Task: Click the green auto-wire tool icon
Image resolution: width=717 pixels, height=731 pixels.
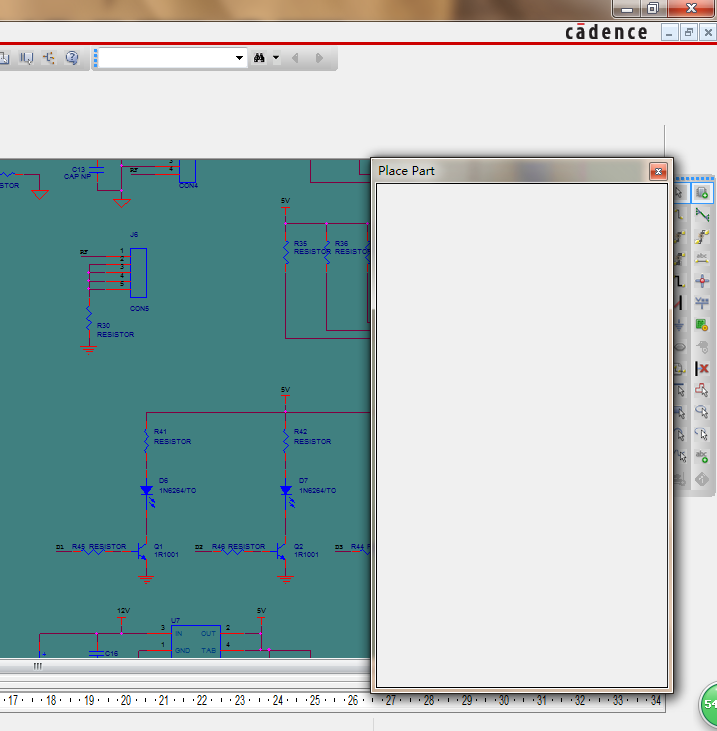Action: (702, 215)
